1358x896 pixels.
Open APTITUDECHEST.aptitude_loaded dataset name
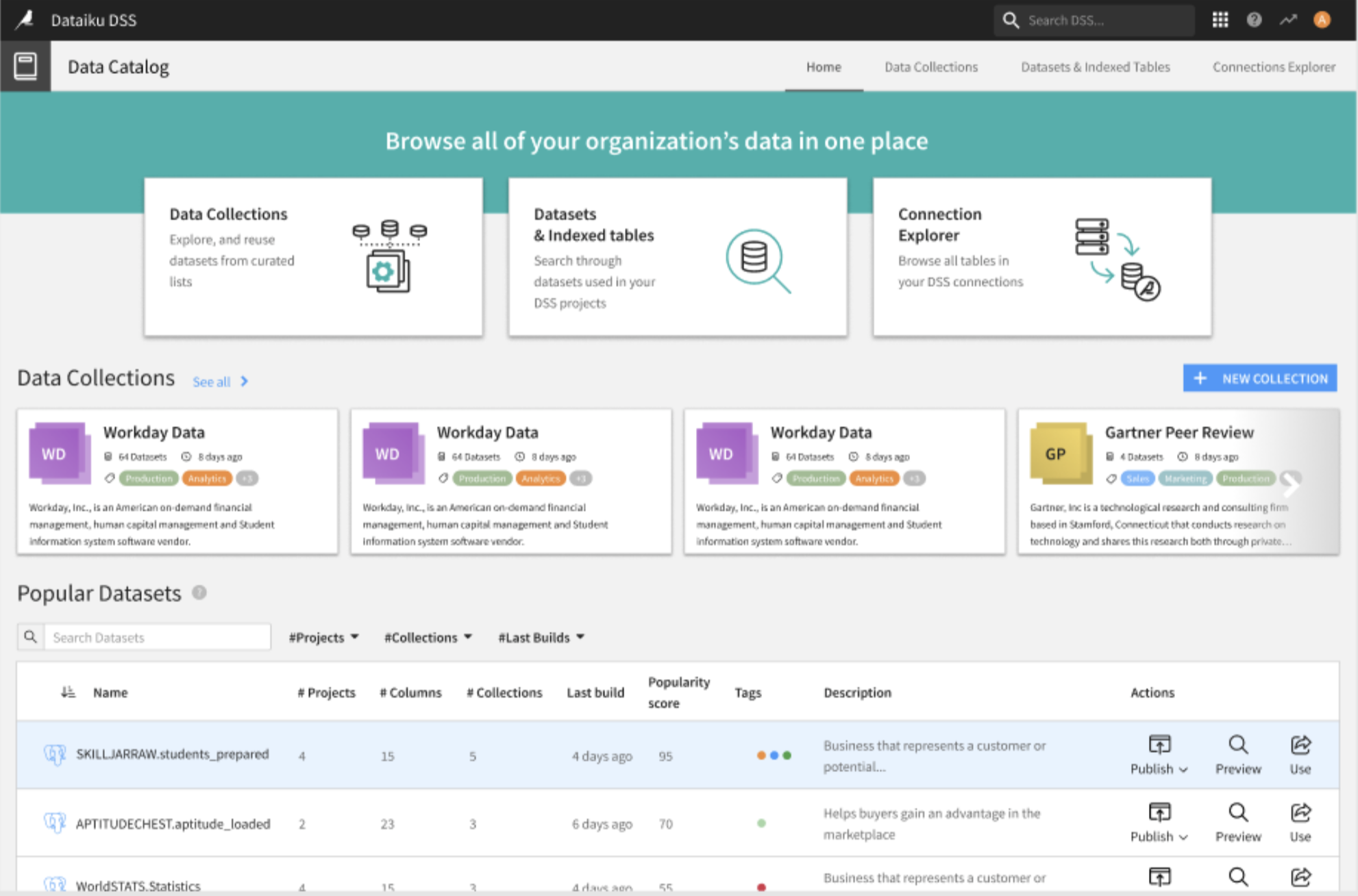pos(173,823)
